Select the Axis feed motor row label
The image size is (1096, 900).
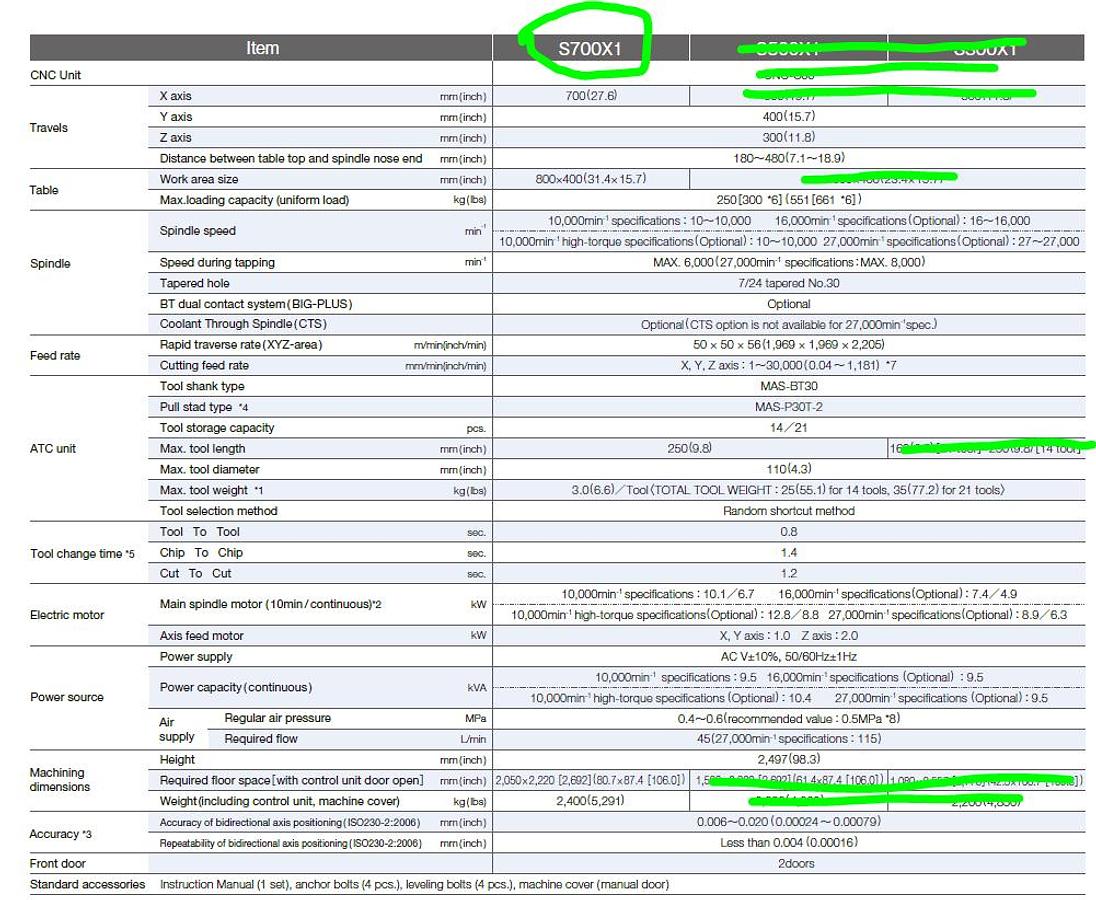[x=202, y=636]
